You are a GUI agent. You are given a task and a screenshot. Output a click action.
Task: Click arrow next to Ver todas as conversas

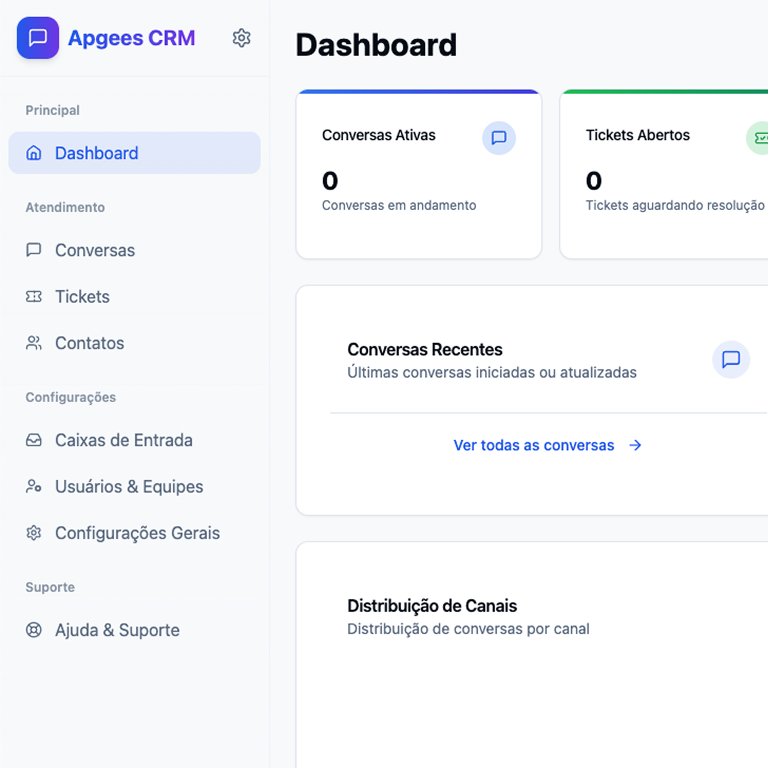635,445
